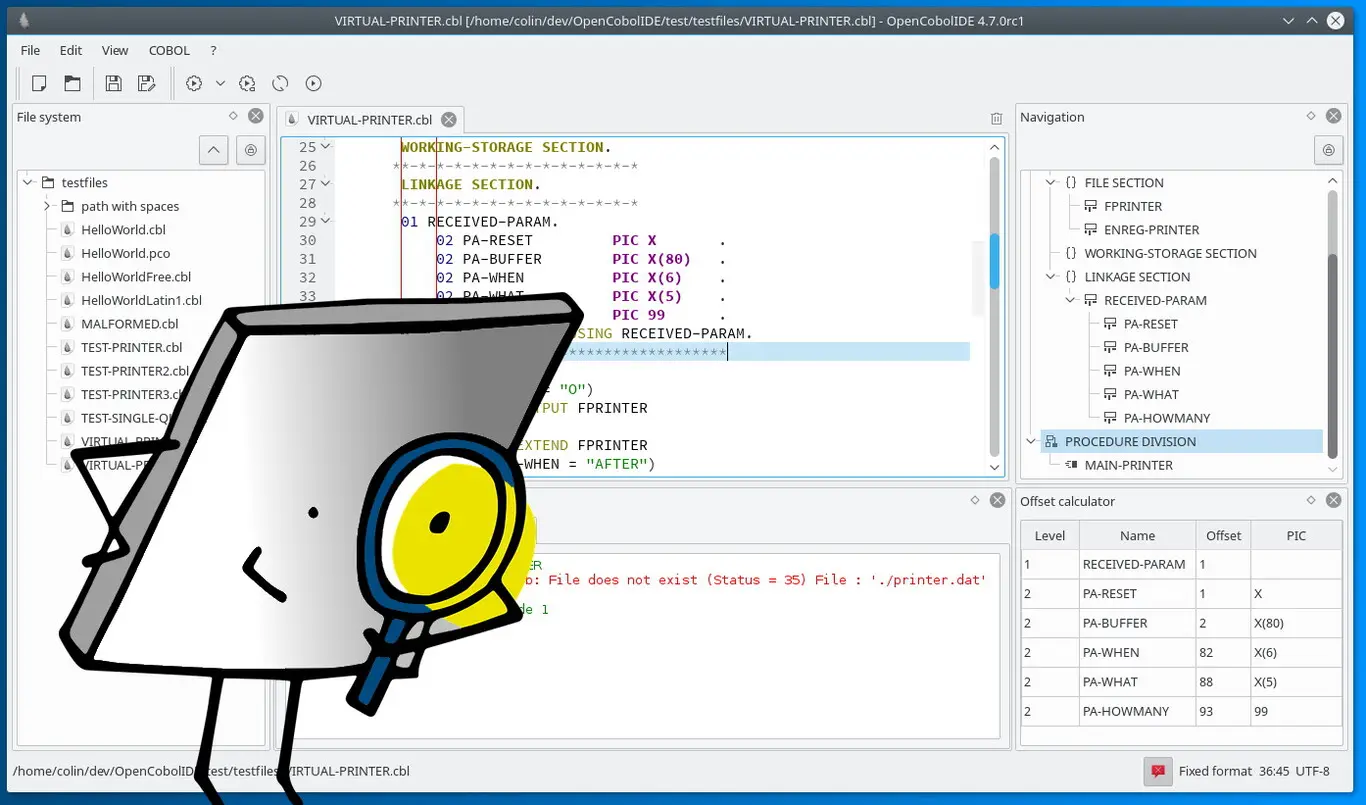Collapse the LINKAGE SECTION tree node
1366x805 pixels.
tap(1049, 276)
